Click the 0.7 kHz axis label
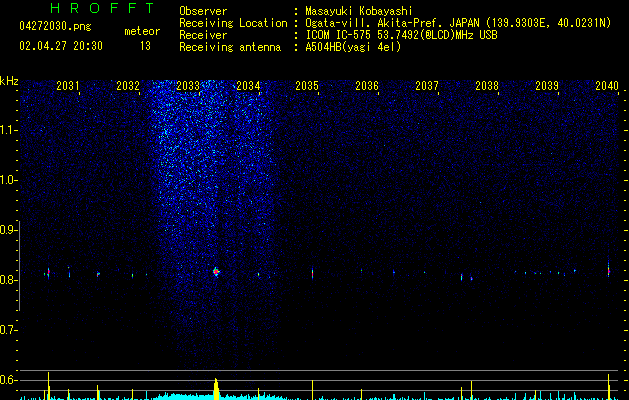This screenshot has height=400, width=629. [x=7, y=330]
